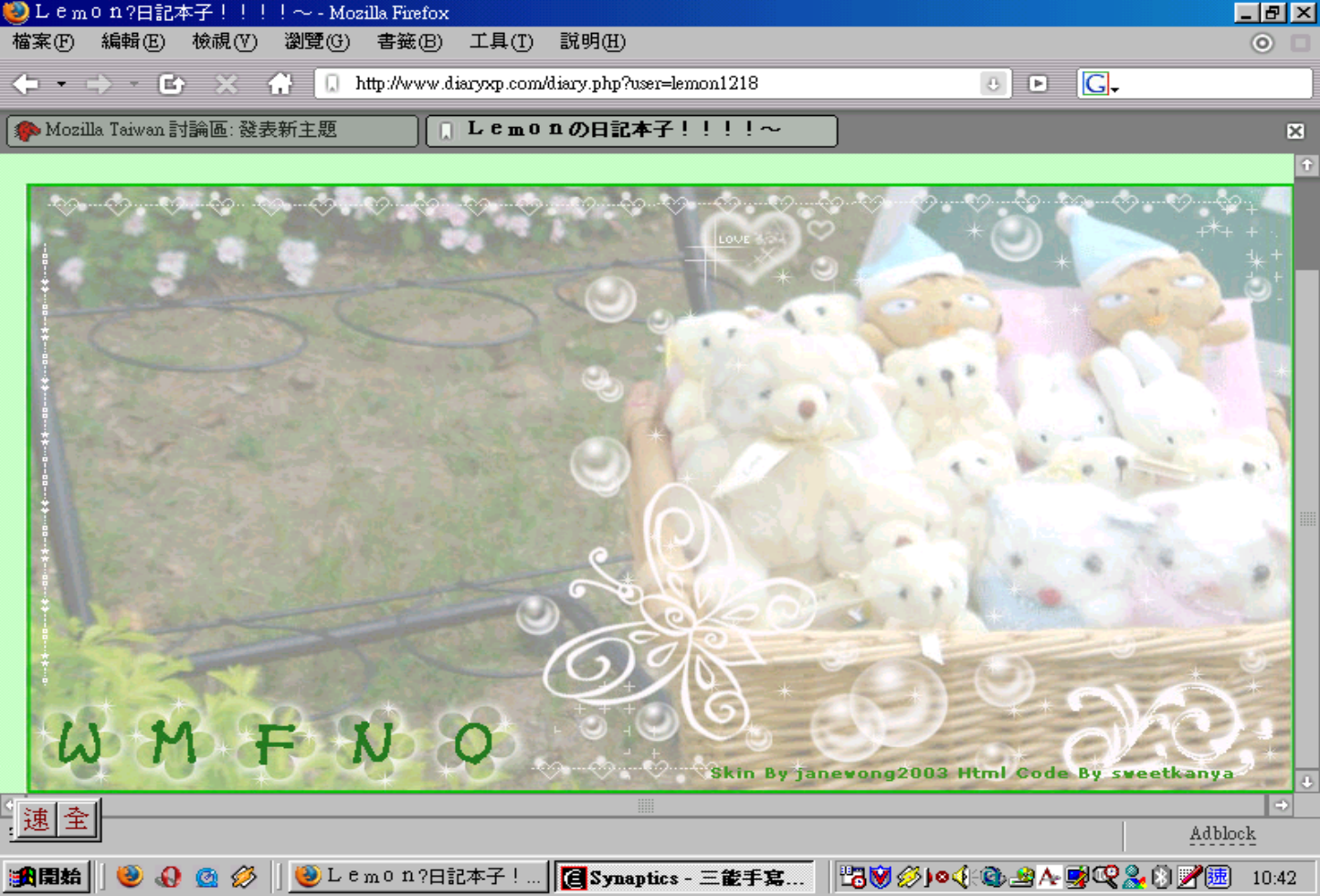Toggle the 全 button at bottom left
The height and width of the screenshot is (896, 1320).
point(77,819)
